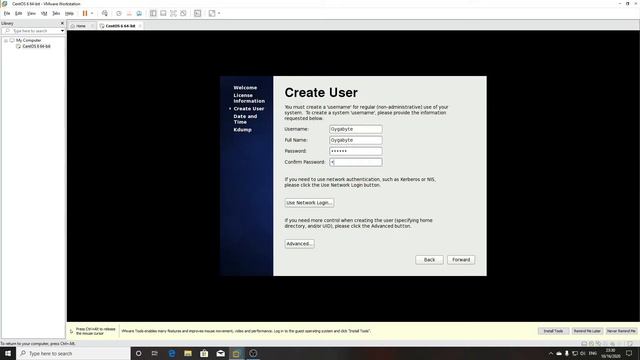
Task: Toggle the Show Library sidebar icon
Action: (x=153, y=13)
